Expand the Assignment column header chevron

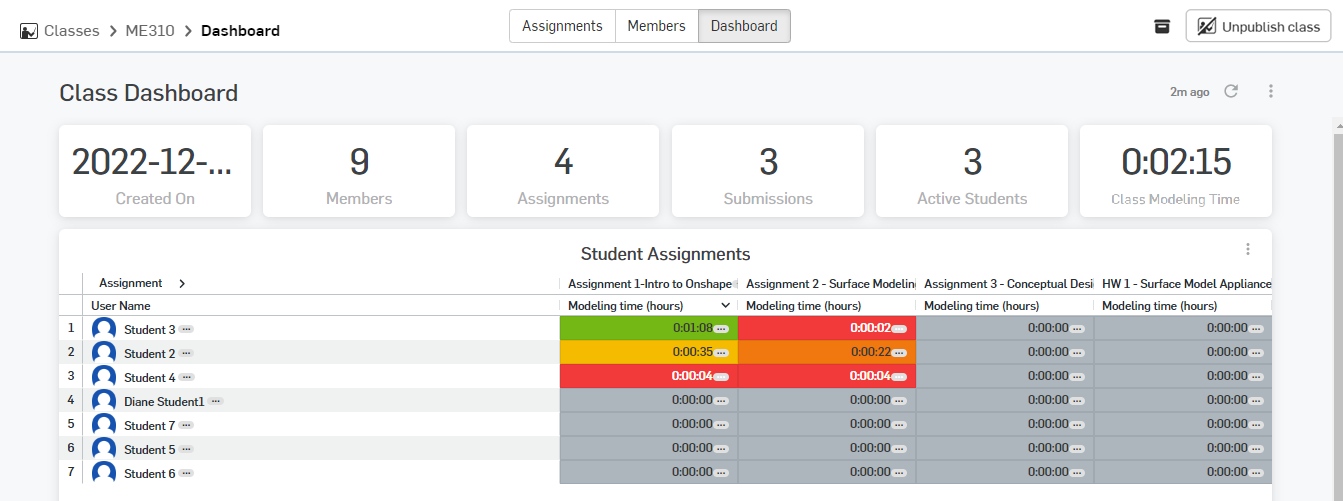pos(181,283)
